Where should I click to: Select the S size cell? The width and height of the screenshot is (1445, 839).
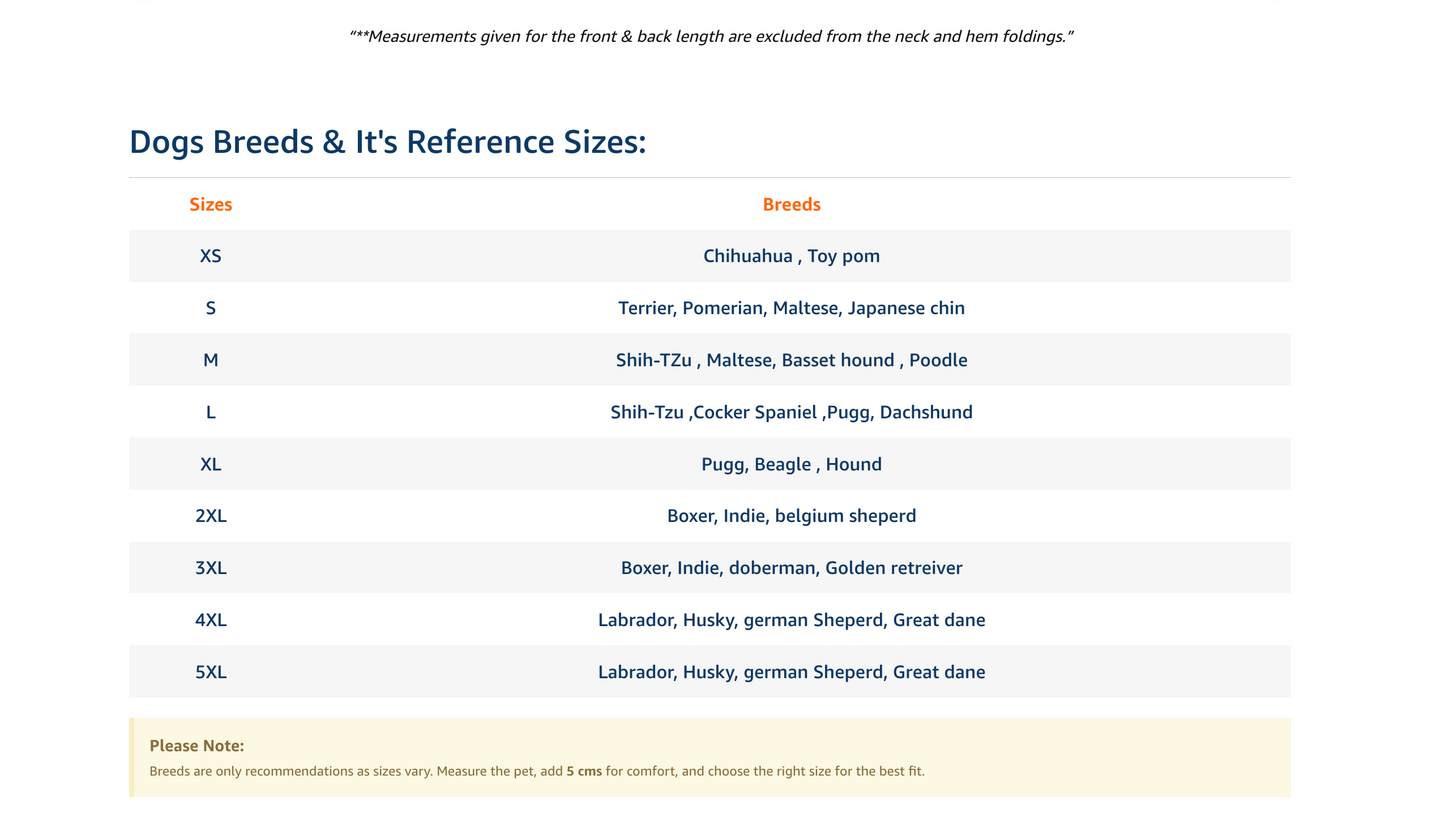click(210, 308)
